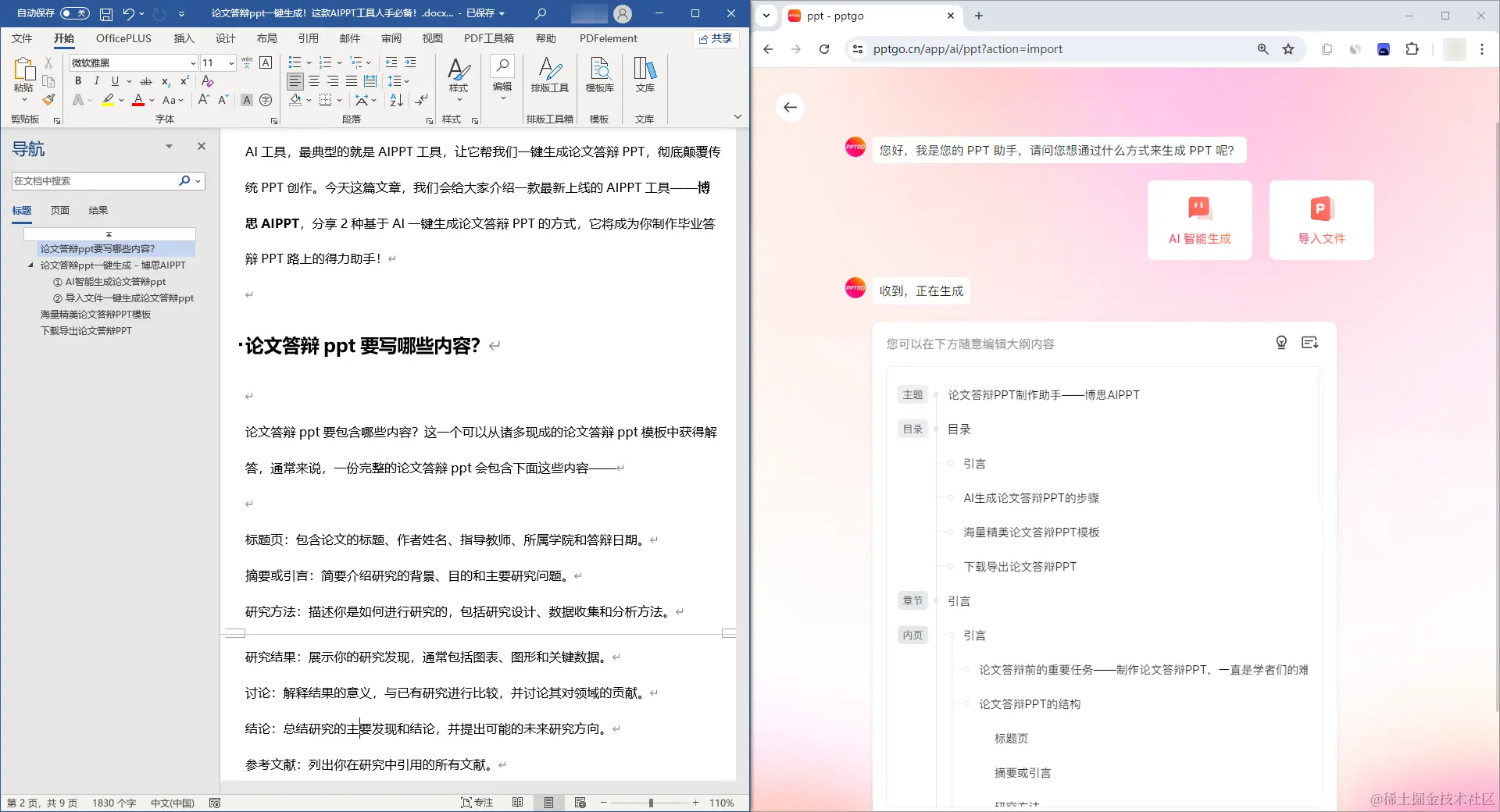Increase font size with the grow font icon

click(204, 100)
